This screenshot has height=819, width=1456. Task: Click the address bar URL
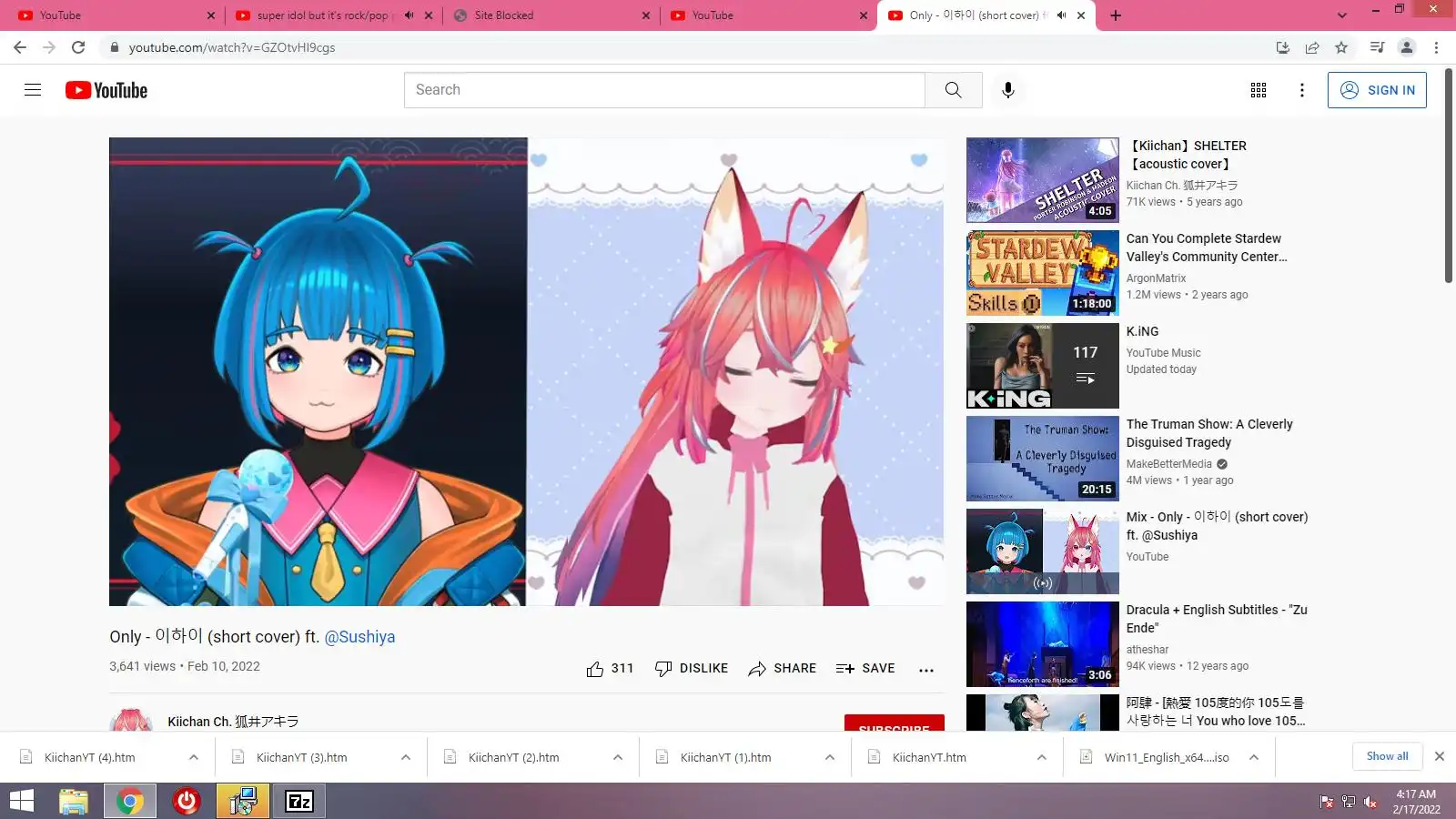click(x=232, y=47)
